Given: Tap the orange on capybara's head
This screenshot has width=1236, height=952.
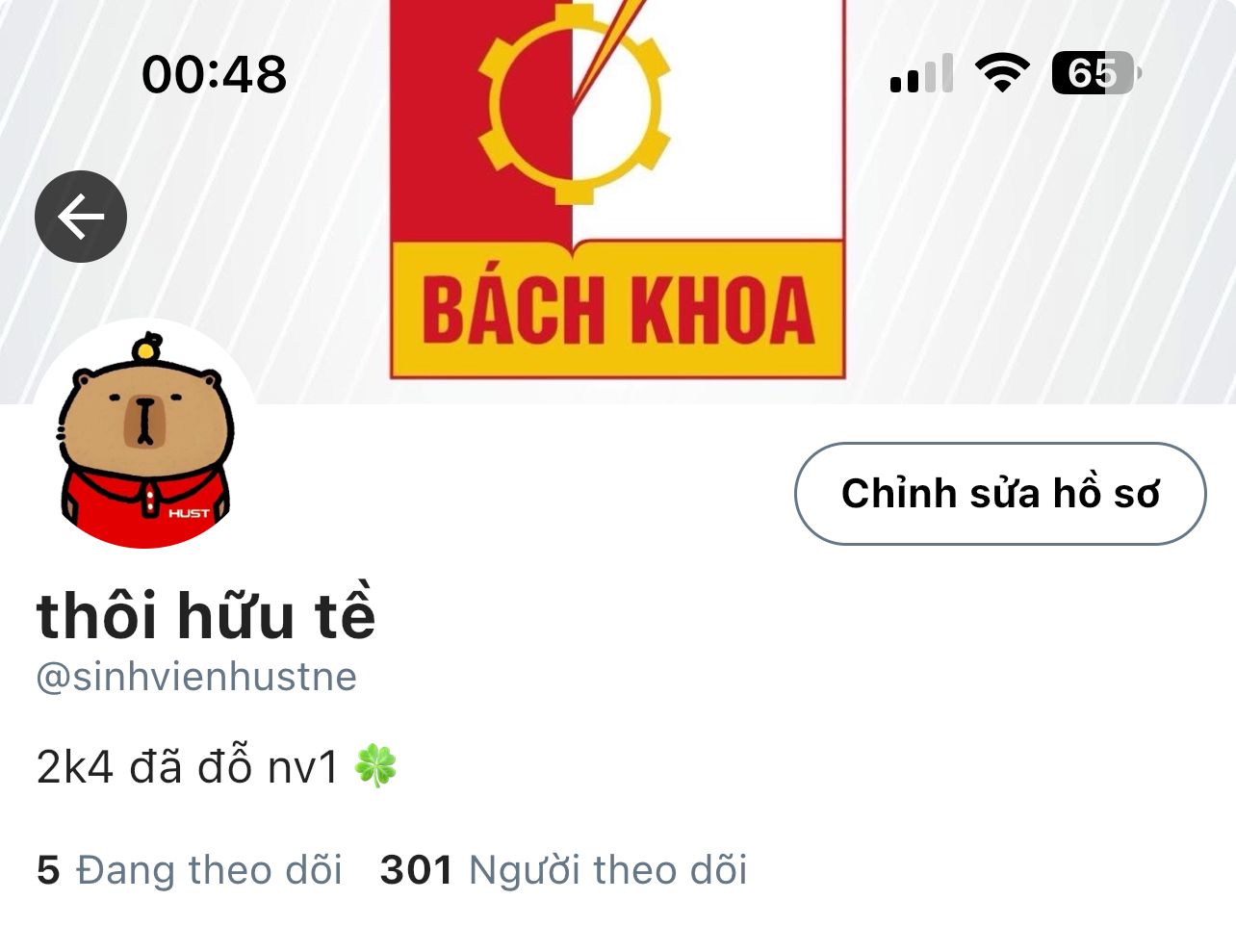Looking at the screenshot, I should [147, 347].
